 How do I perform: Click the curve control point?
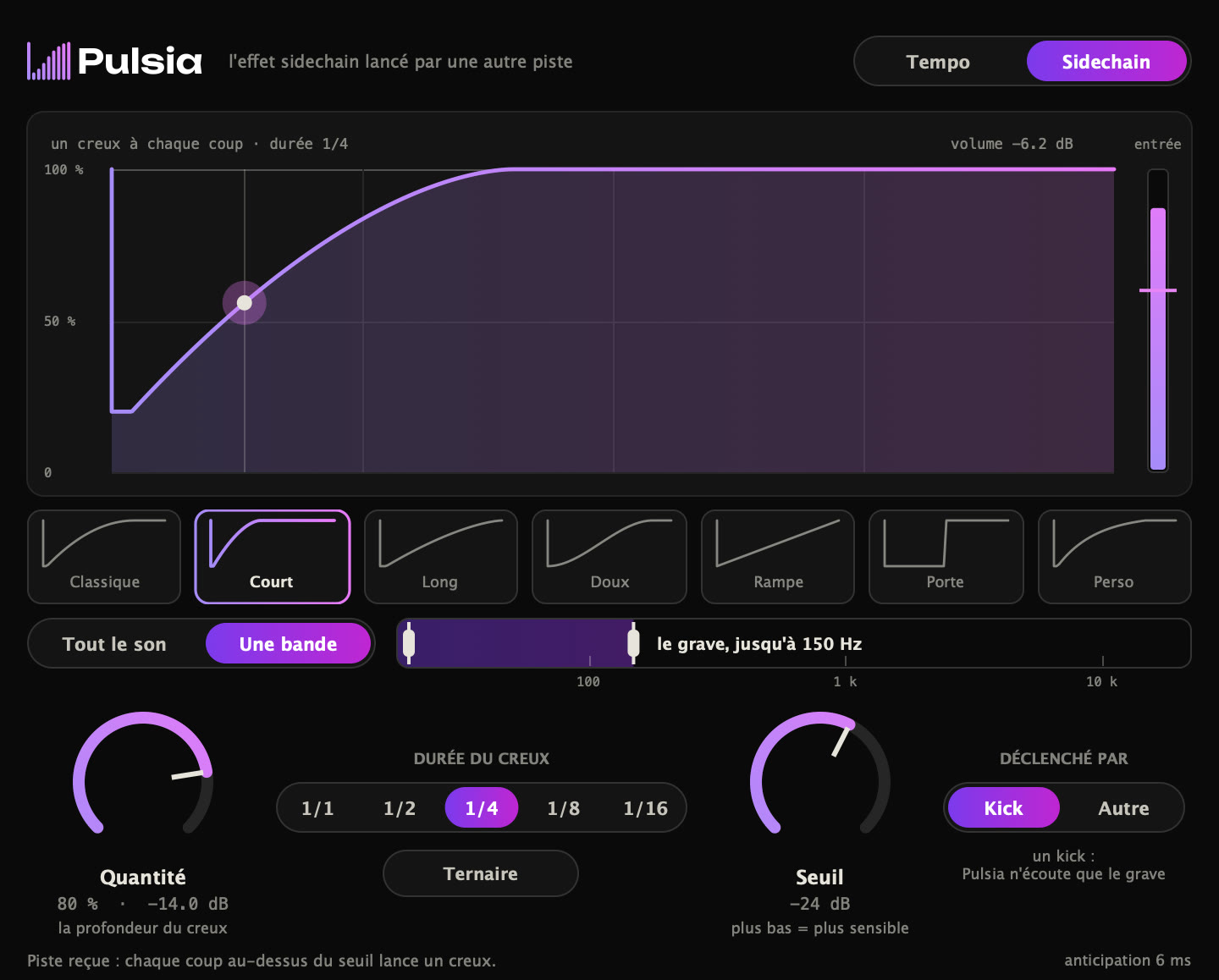pos(245,303)
